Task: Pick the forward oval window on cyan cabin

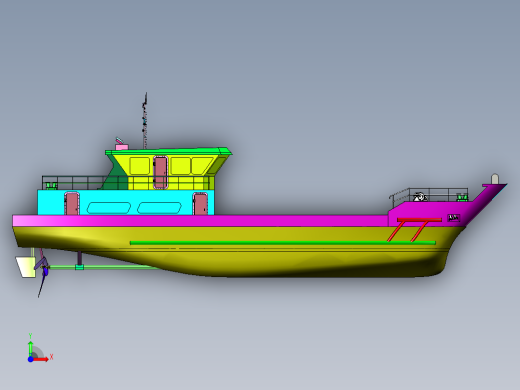Action: (x=159, y=208)
